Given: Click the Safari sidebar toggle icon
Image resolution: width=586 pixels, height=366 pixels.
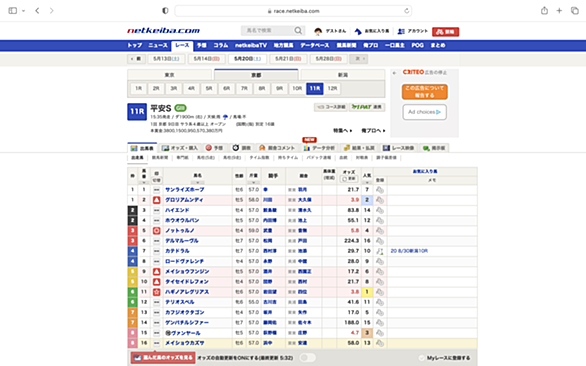Looking at the screenshot, I should [12, 10].
